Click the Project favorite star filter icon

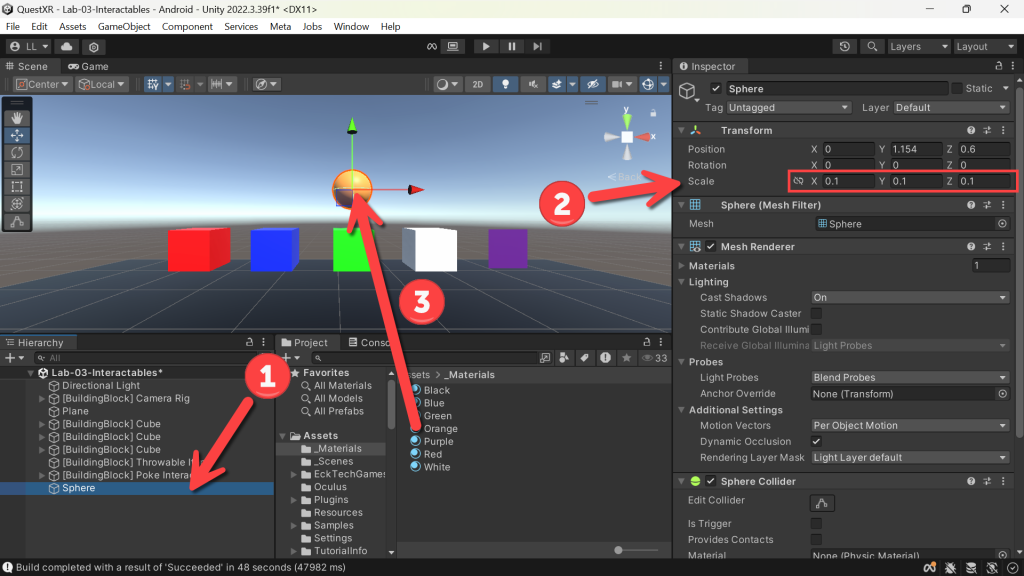626,358
